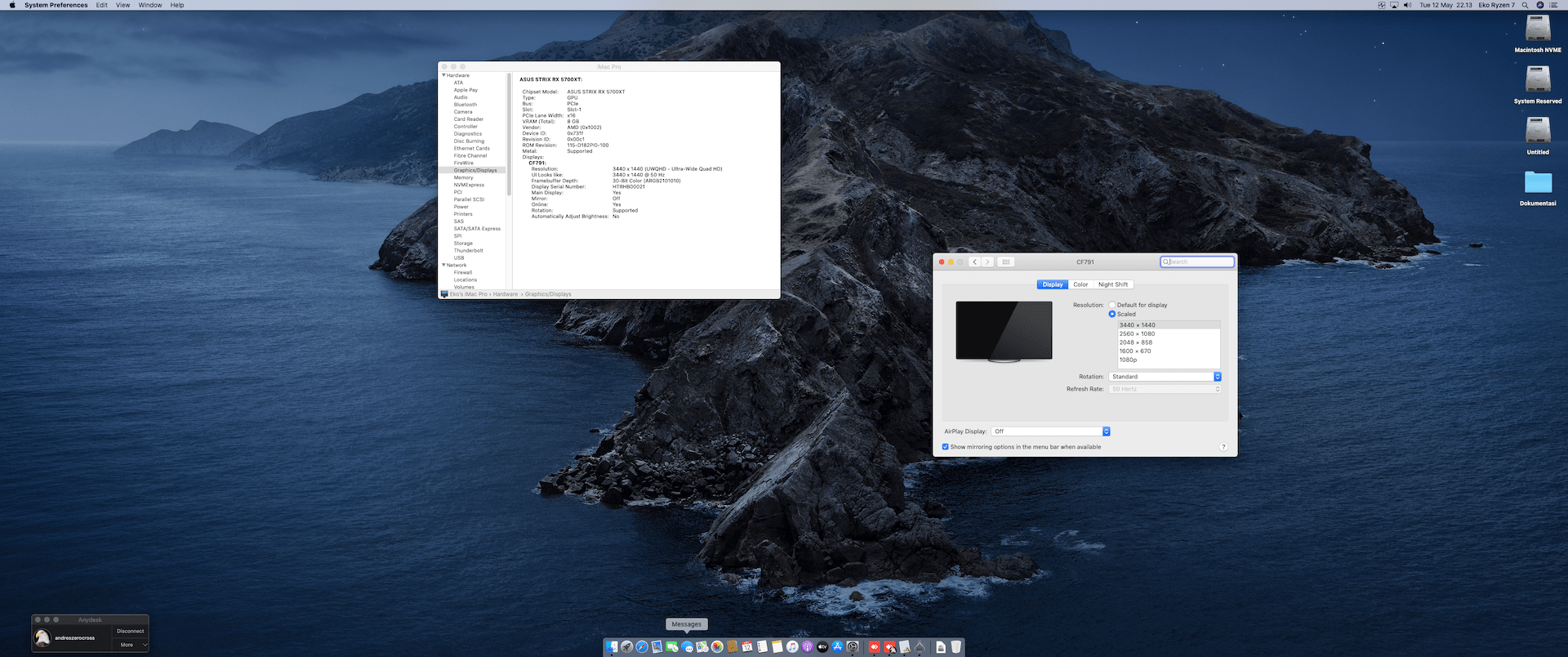Switch to the Color tab

[x=1080, y=284]
